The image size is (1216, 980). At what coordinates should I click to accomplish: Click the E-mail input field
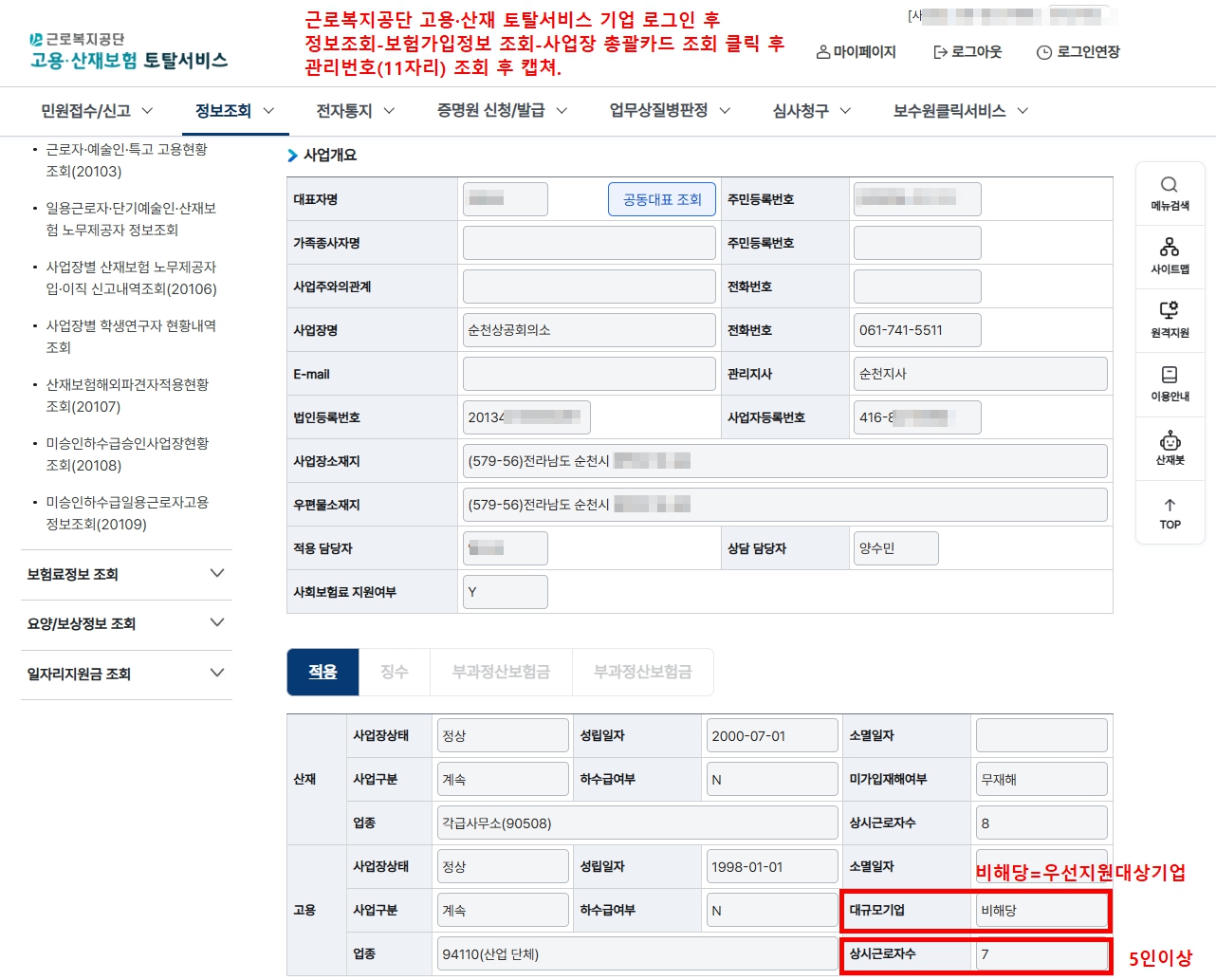tap(589, 374)
